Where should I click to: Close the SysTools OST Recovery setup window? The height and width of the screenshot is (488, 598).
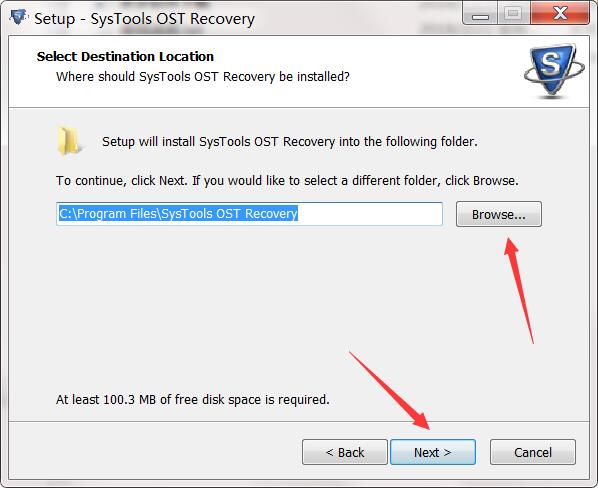560,14
